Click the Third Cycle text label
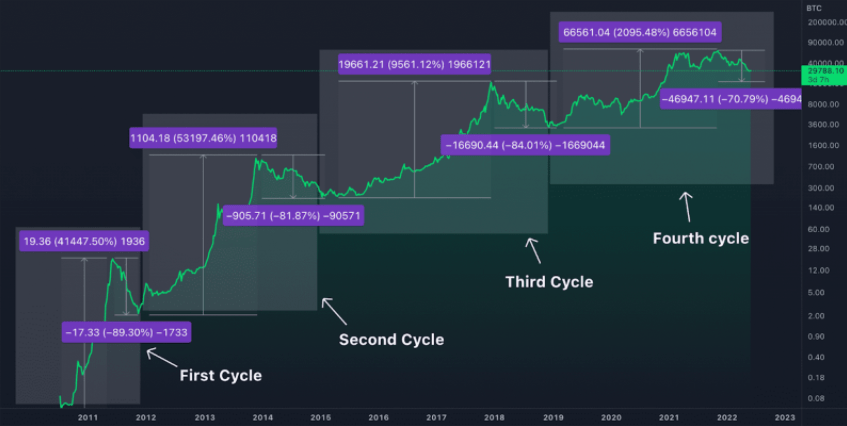 tap(549, 282)
